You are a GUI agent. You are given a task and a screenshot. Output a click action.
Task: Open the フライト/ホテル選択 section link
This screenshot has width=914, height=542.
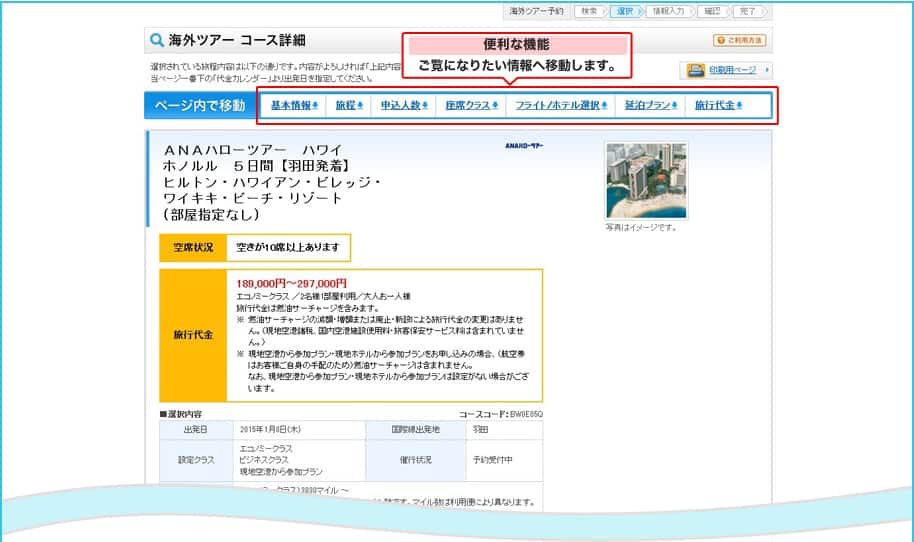coord(561,106)
